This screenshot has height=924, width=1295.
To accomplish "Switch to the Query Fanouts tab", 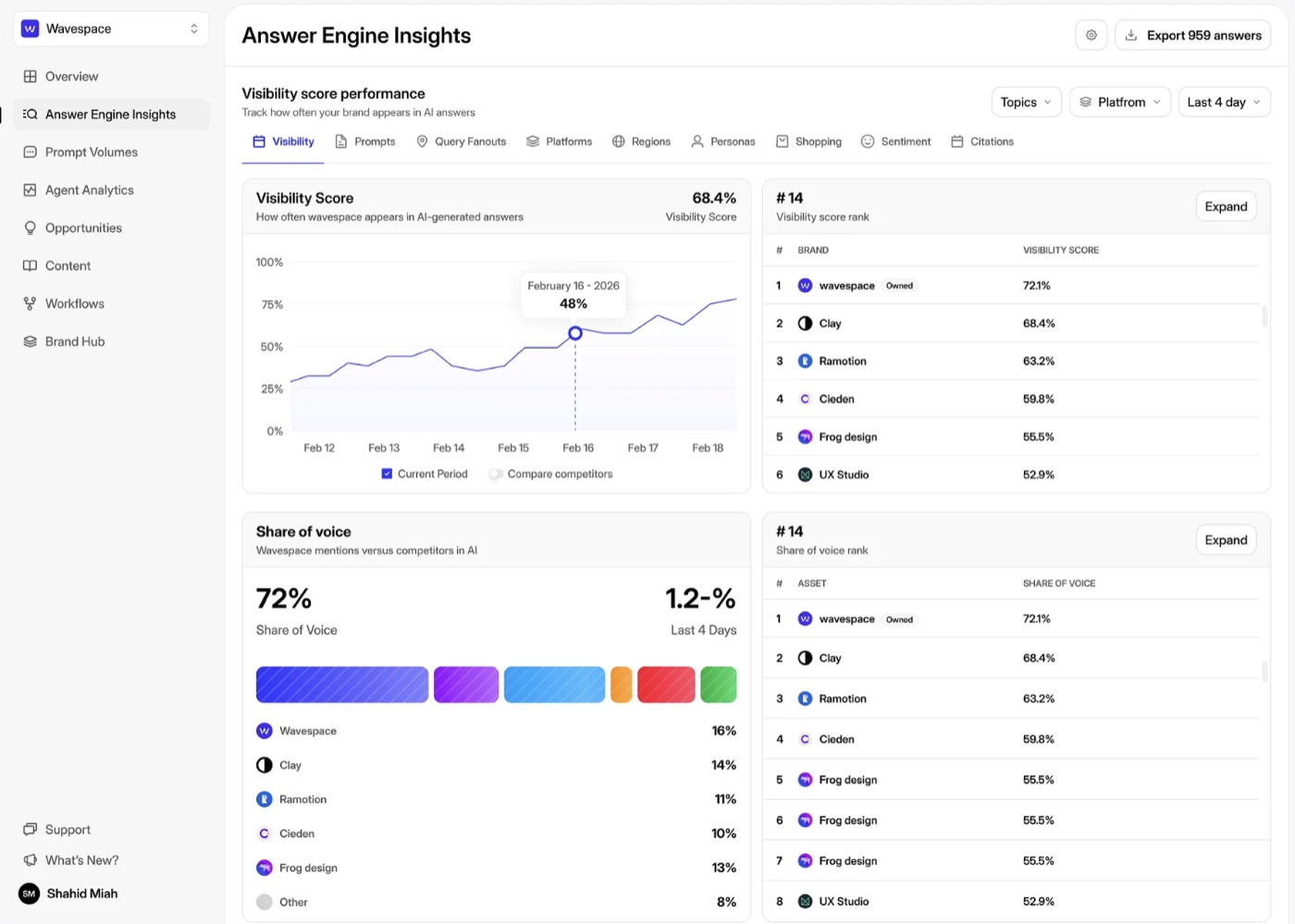I will 461,142.
